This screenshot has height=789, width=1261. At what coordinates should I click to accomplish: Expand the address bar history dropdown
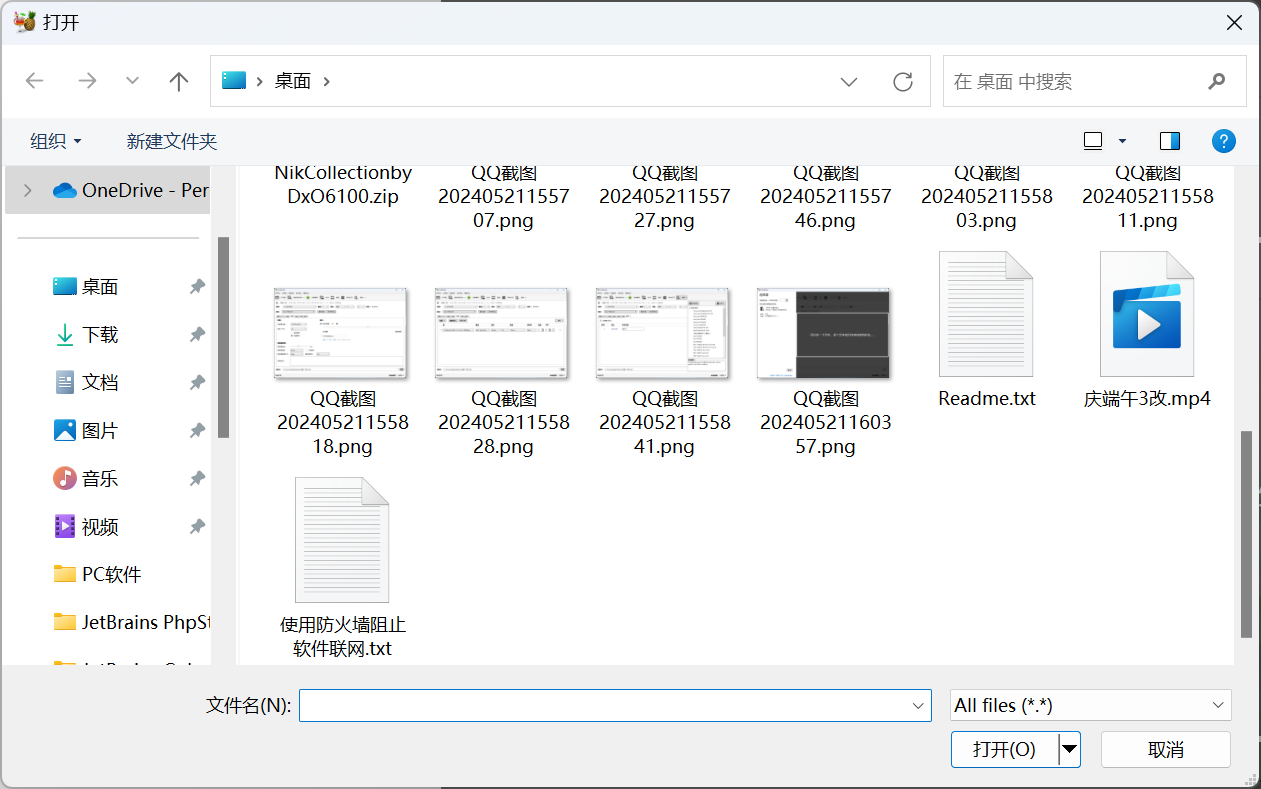tap(849, 81)
